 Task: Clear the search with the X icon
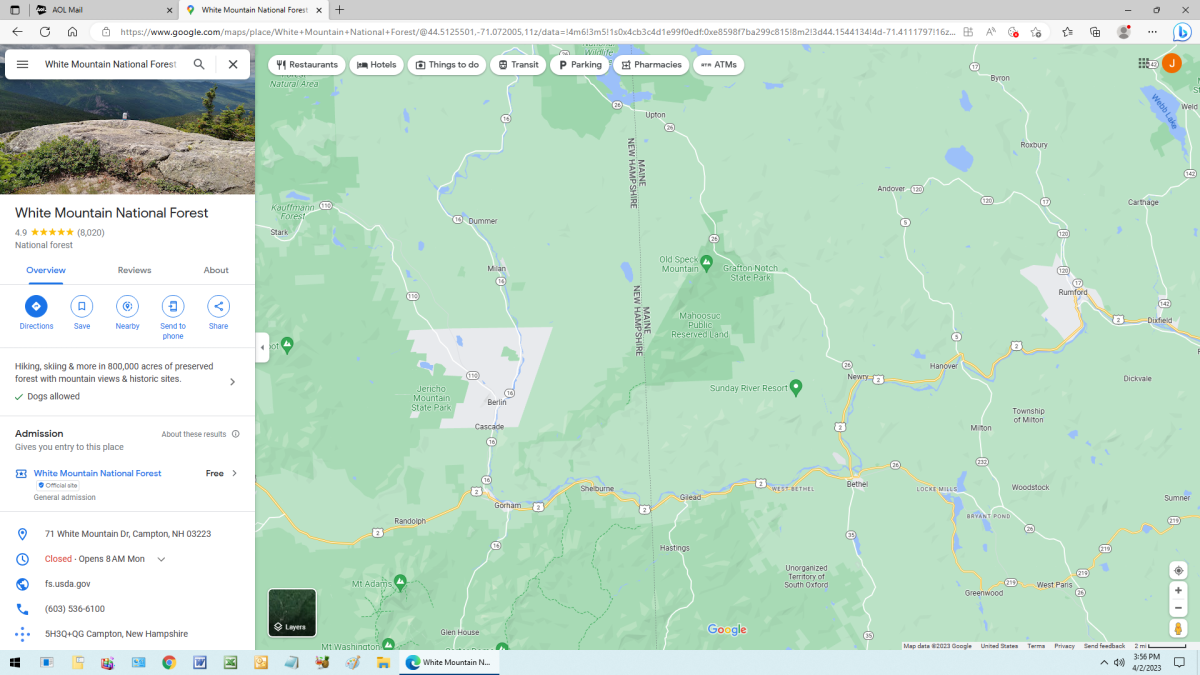point(233,64)
